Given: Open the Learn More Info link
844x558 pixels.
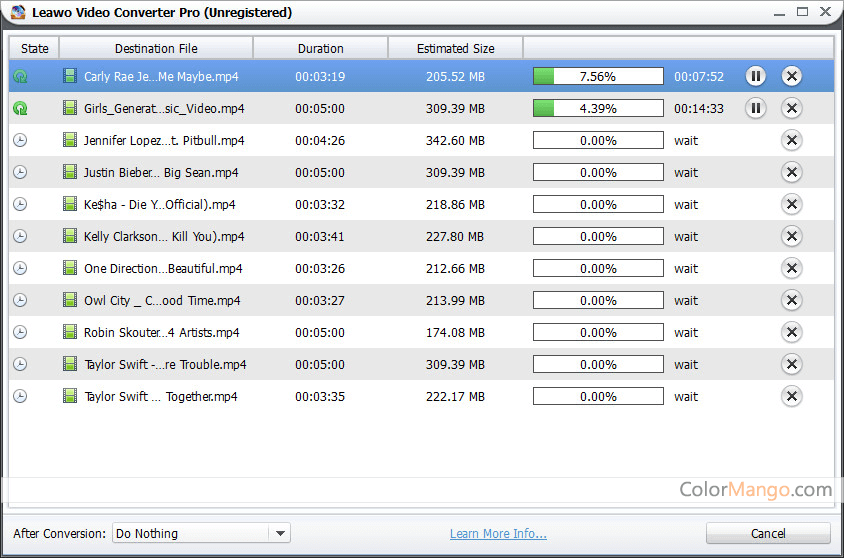Looking at the screenshot, I should tap(498, 534).
